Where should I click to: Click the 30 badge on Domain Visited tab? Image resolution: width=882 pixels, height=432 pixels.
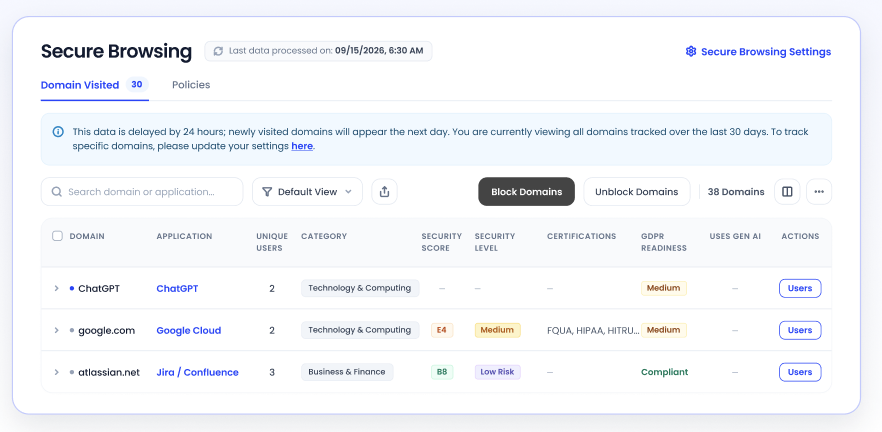coord(136,85)
